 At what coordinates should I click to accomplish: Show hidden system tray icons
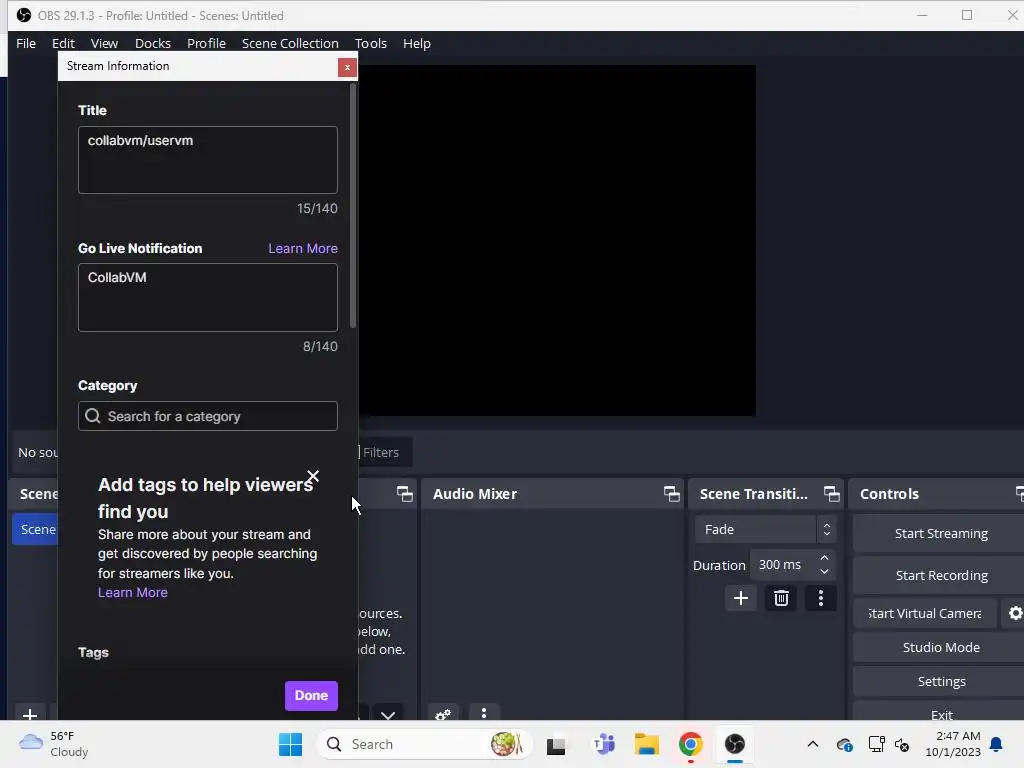click(x=812, y=744)
